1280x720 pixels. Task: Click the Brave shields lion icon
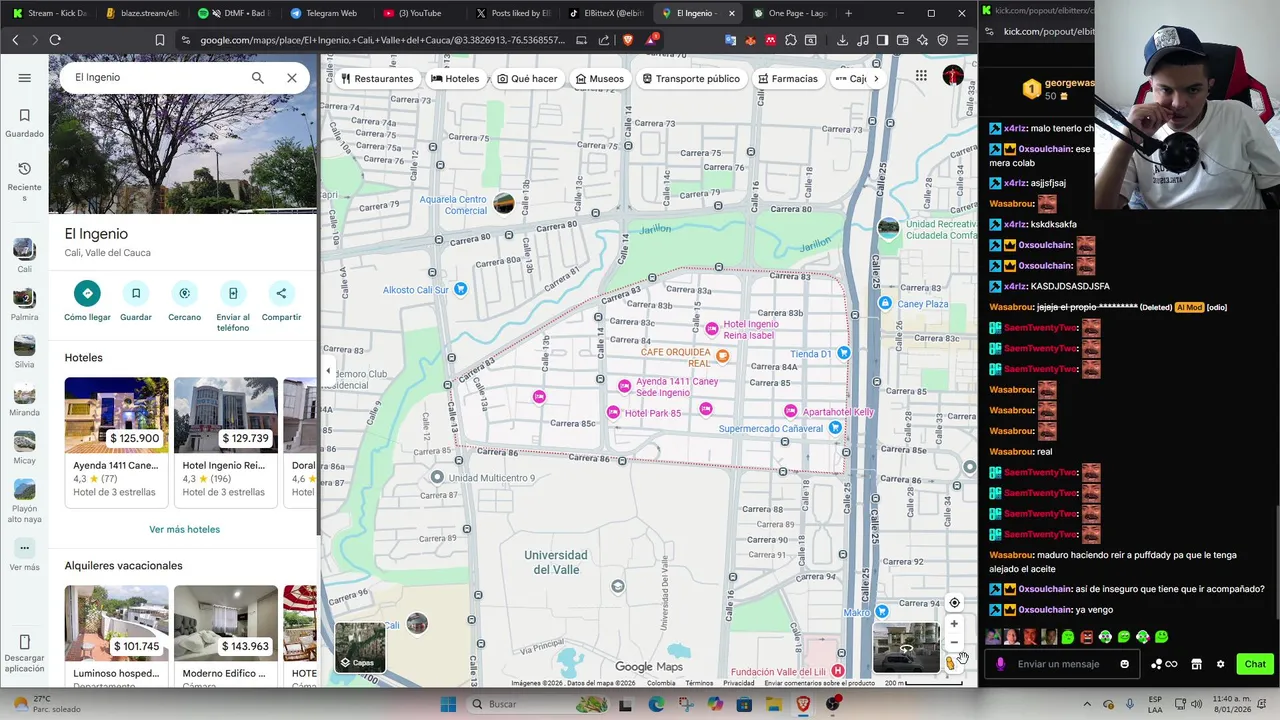tap(628, 40)
